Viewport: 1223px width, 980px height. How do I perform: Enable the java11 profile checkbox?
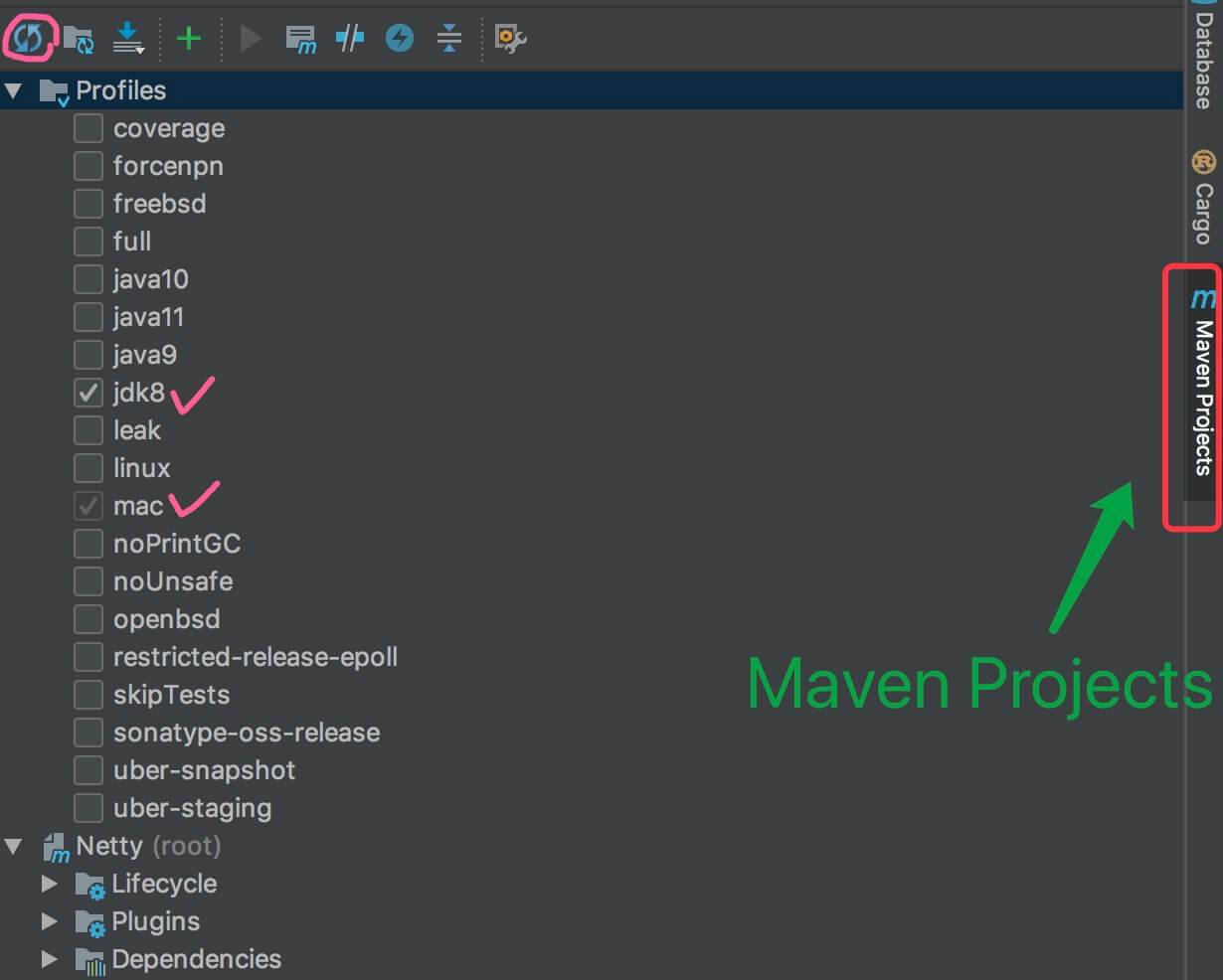88,317
